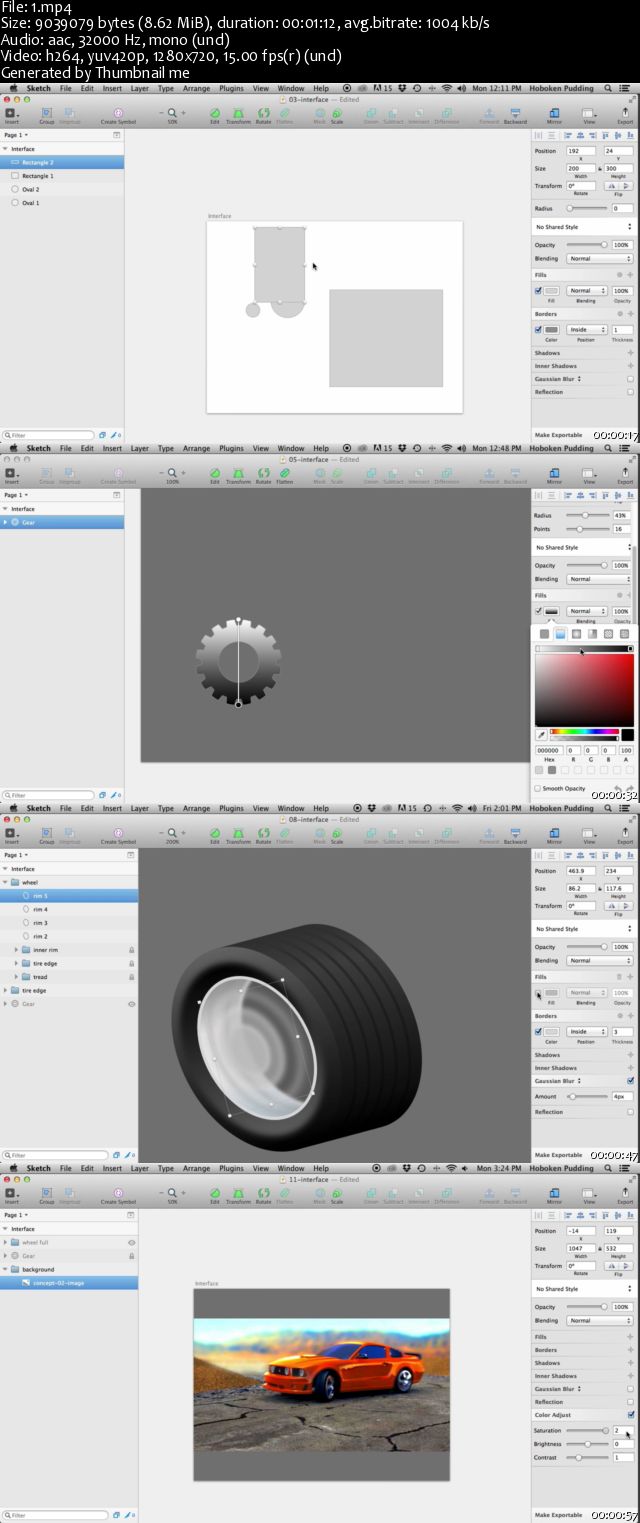
Task: Click Saturation slider in 11-interface inspector
Action: click(x=587, y=1430)
